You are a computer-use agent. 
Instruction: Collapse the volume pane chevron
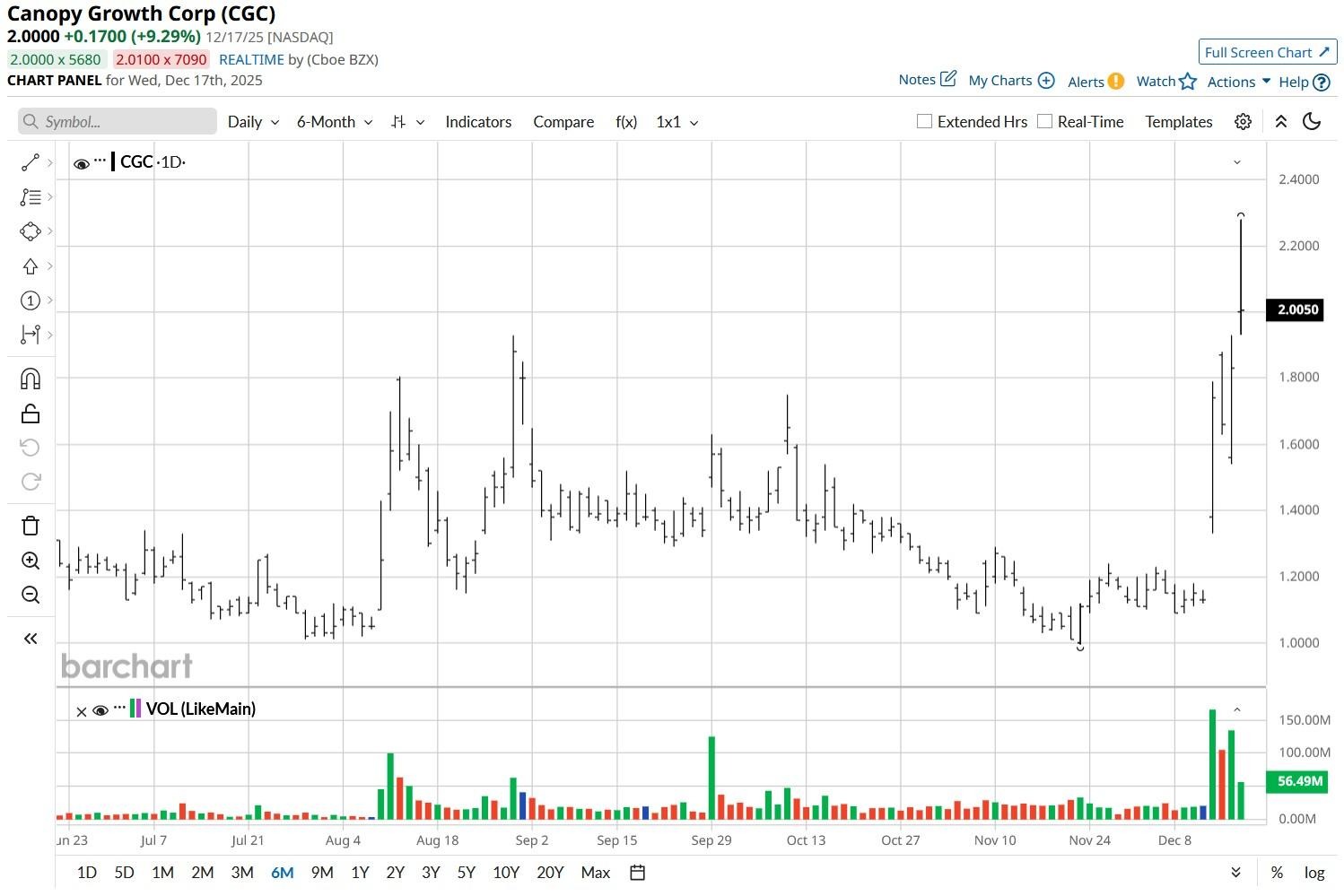(x=1237, y=709)
